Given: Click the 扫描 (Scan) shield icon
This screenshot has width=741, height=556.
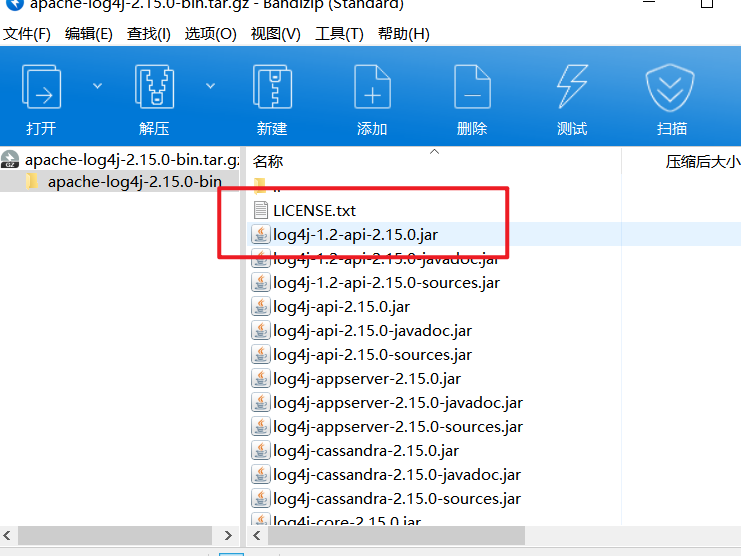Looking at the screenshot, I should tap(670, 88).
